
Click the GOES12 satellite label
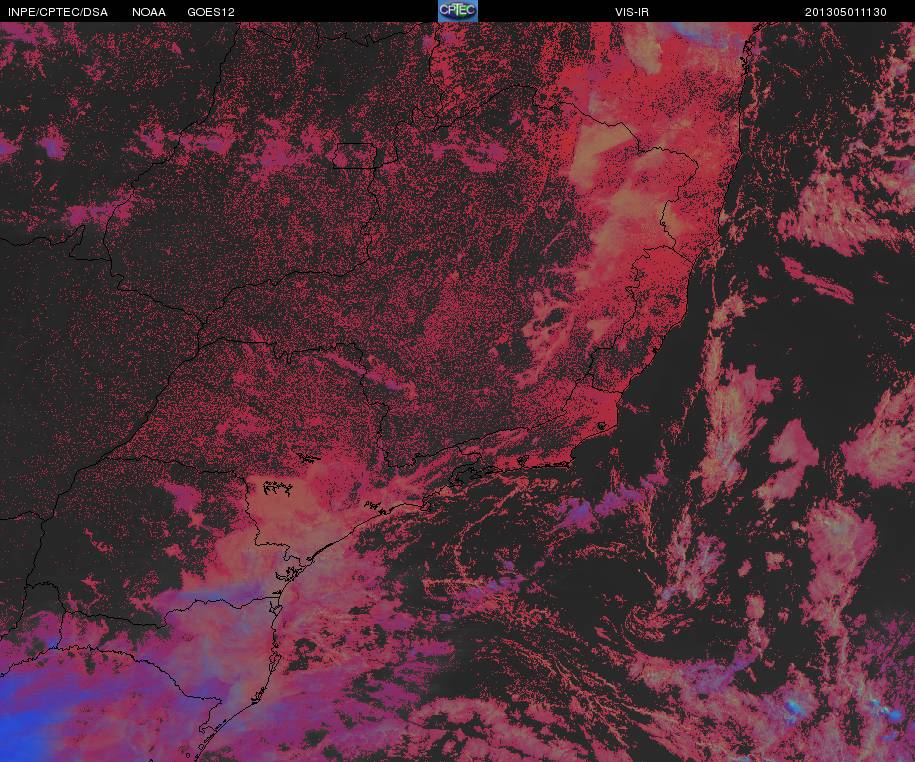[211, 12]
